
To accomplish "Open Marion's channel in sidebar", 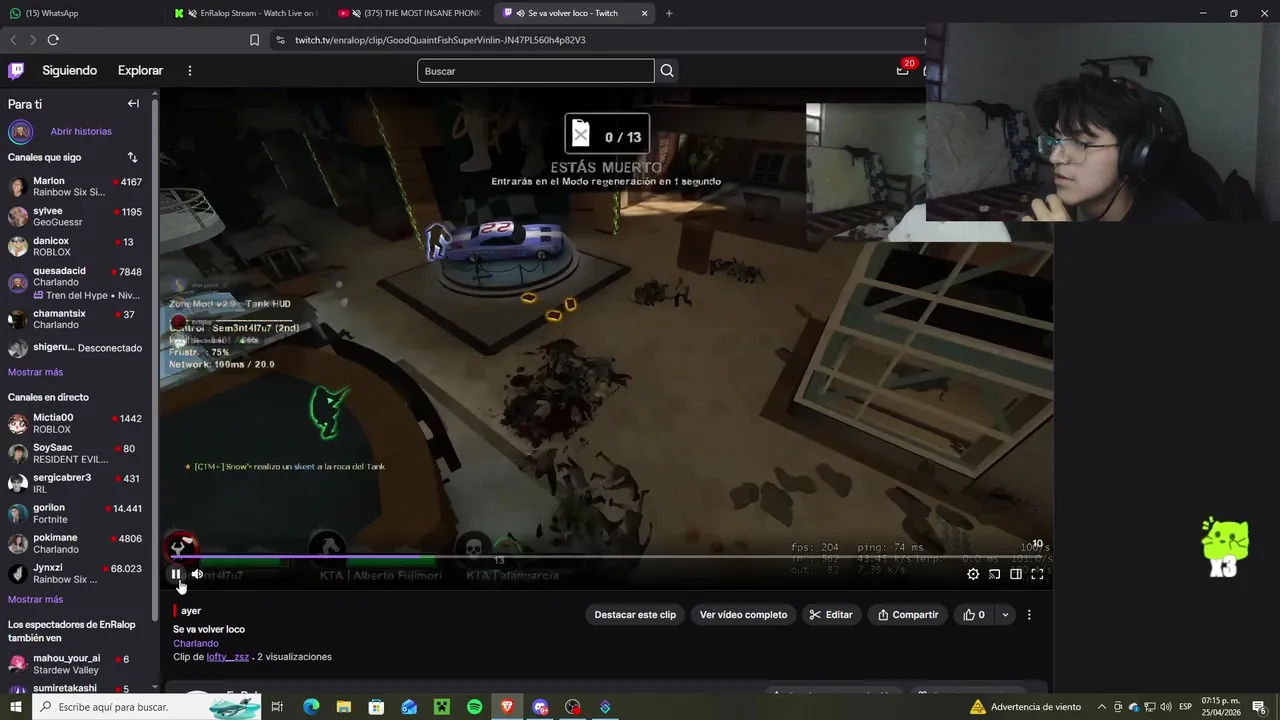I will point(76,186).
